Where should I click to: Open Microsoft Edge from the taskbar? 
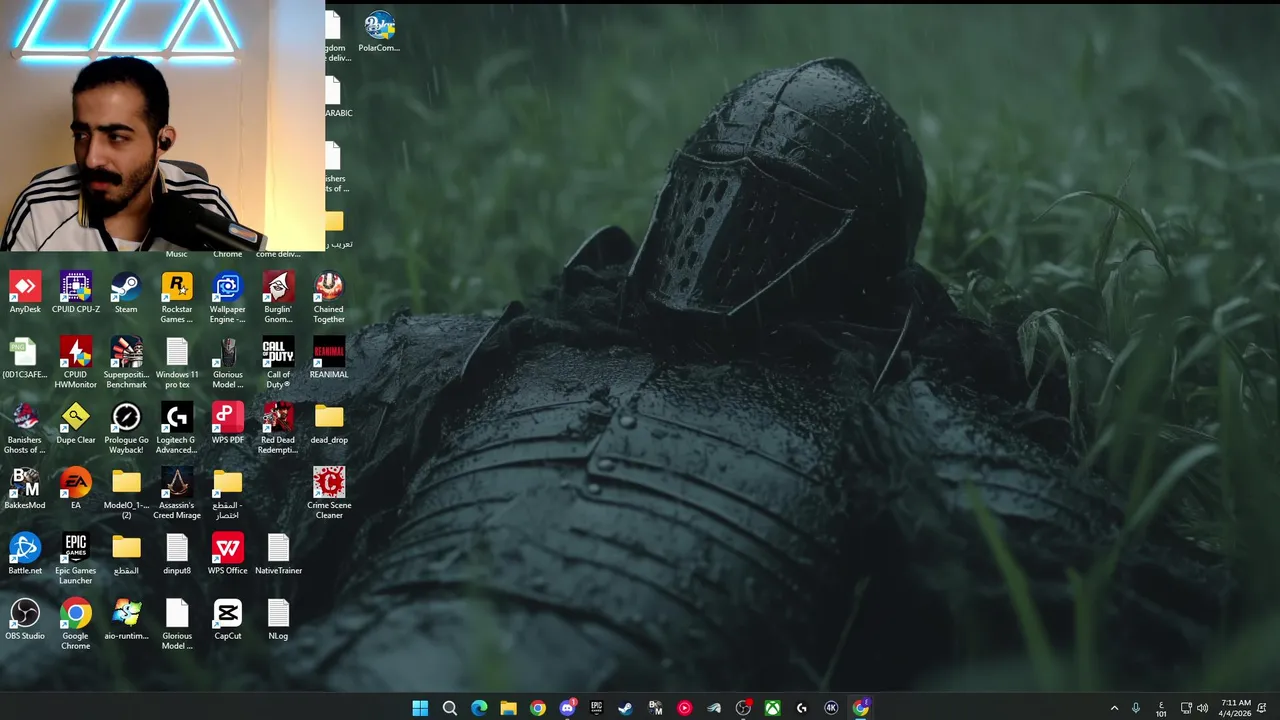coord(479,708)
